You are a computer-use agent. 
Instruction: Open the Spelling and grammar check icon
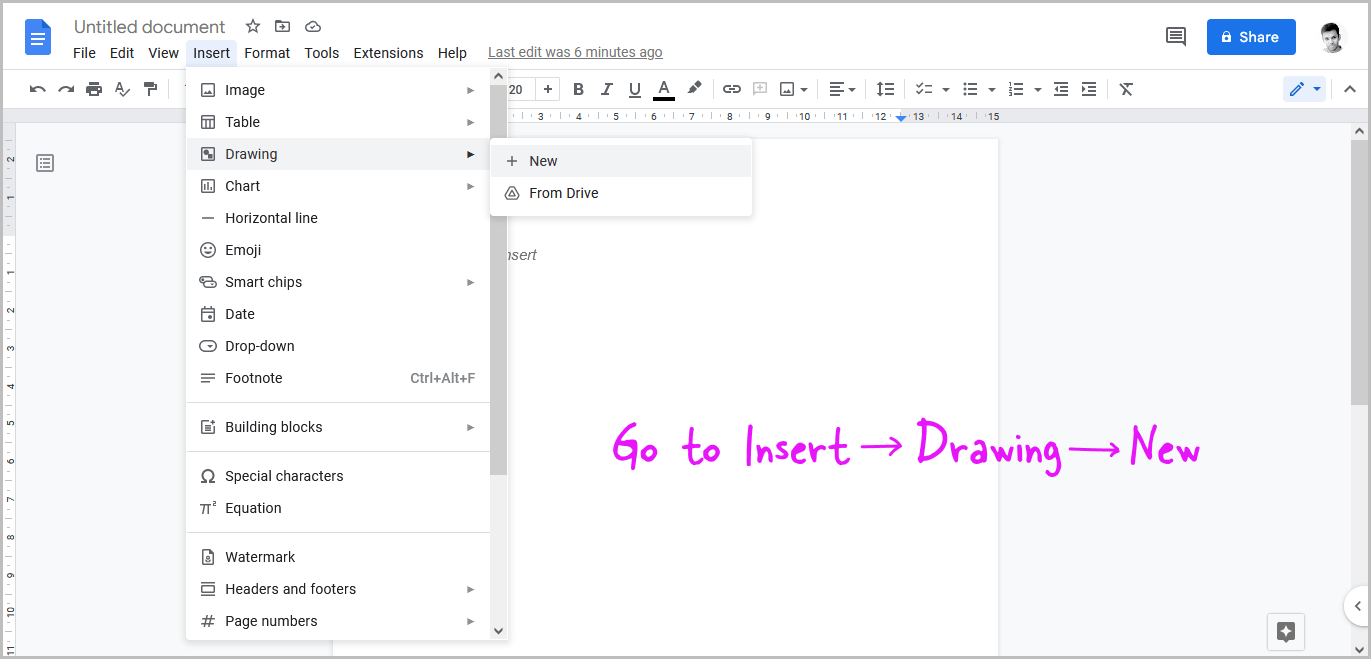tap(122, 89)
